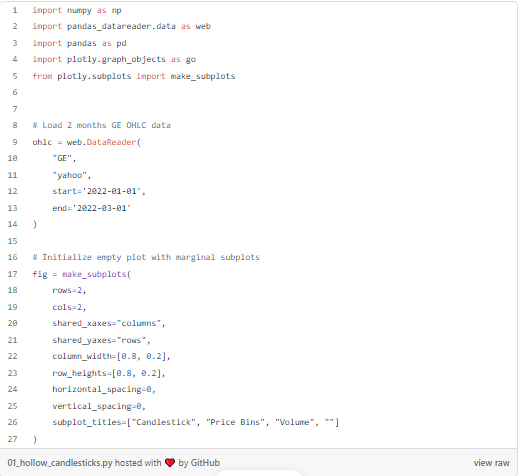Viewport: 521px width, 476px height.
Task: Click the DataReader function name
Action: 111,142
